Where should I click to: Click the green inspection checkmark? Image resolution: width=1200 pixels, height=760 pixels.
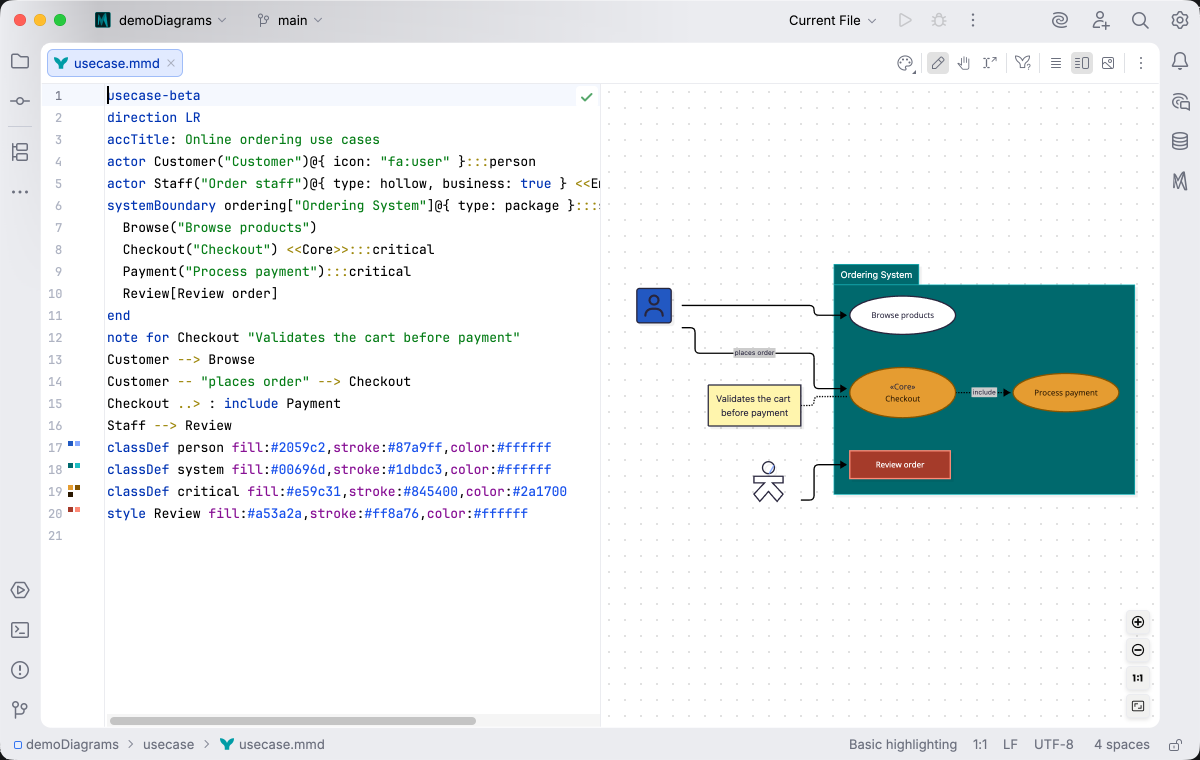587,97
